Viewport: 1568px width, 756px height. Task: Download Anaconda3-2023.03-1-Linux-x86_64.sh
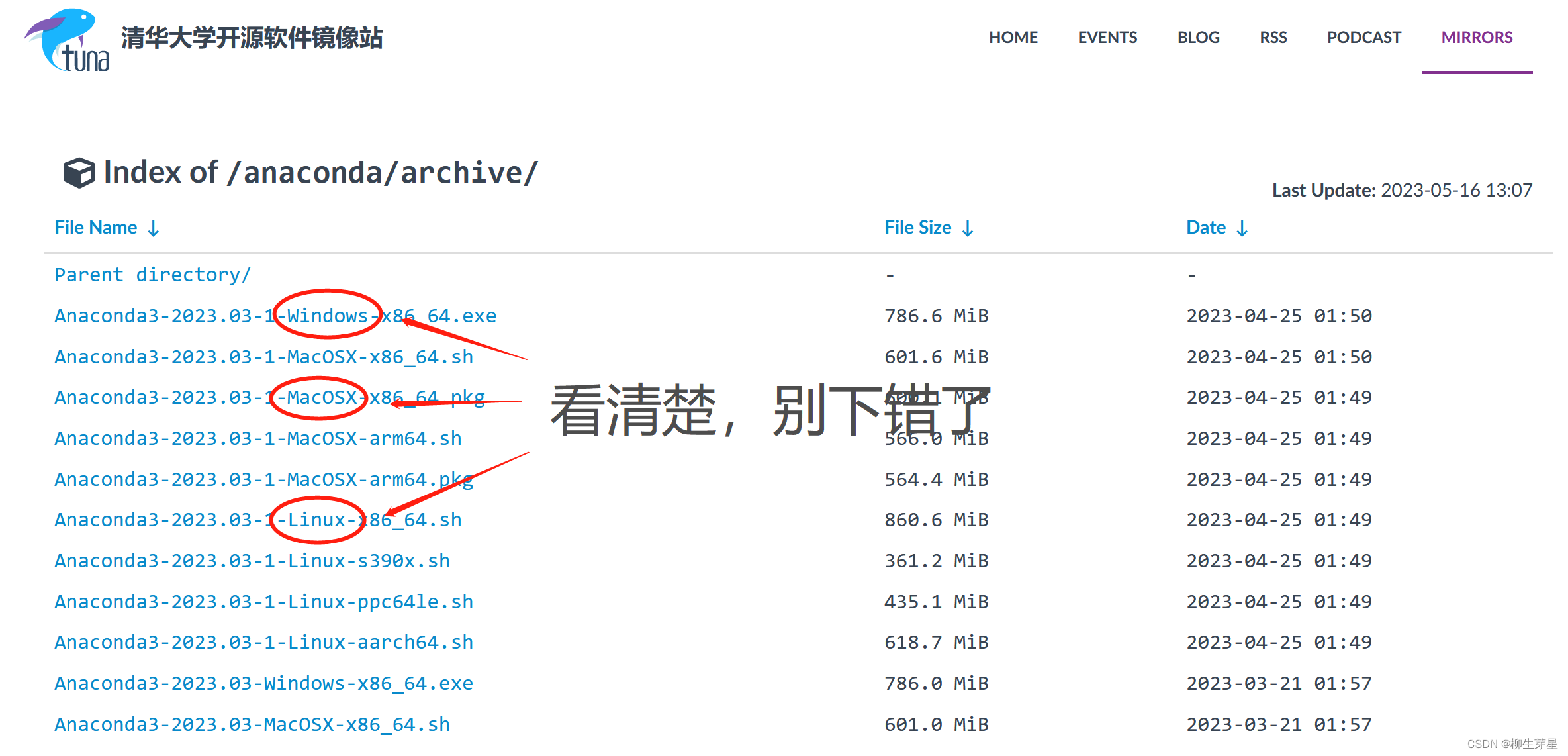click(258, 520)
